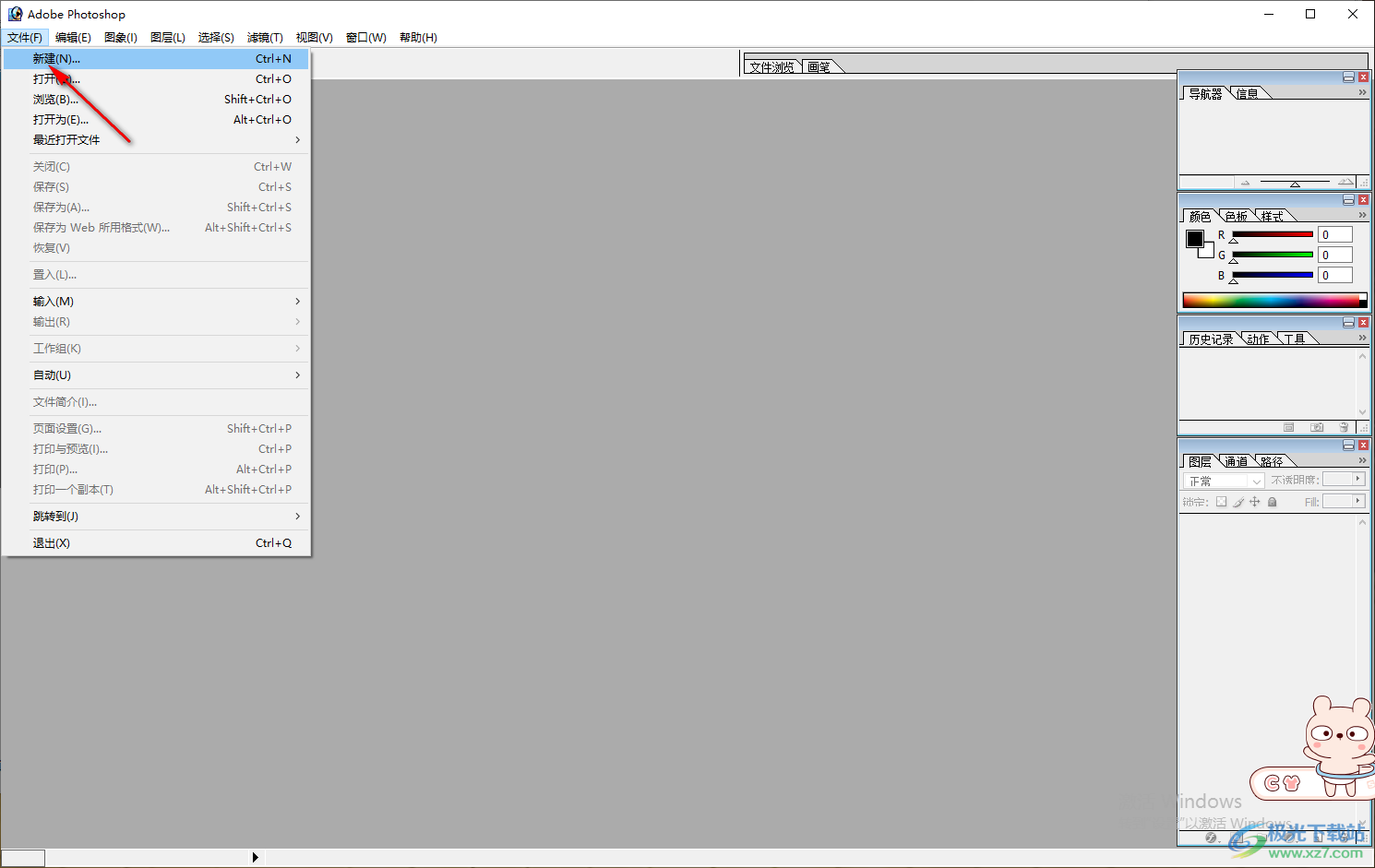This screenshot has height=868, width=1375.
Task: Click the History panel trash delete icon
Action: click(x=1344, y=427)
